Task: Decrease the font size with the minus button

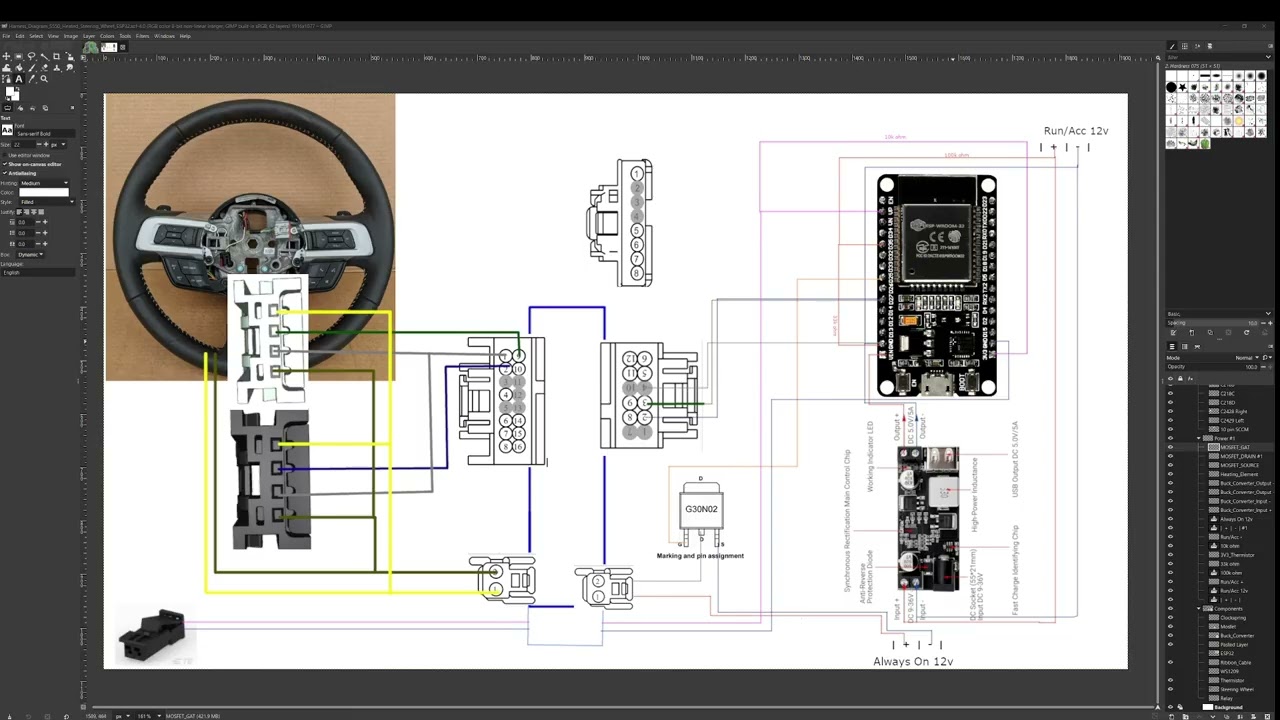Action: [x=39, y=144]
